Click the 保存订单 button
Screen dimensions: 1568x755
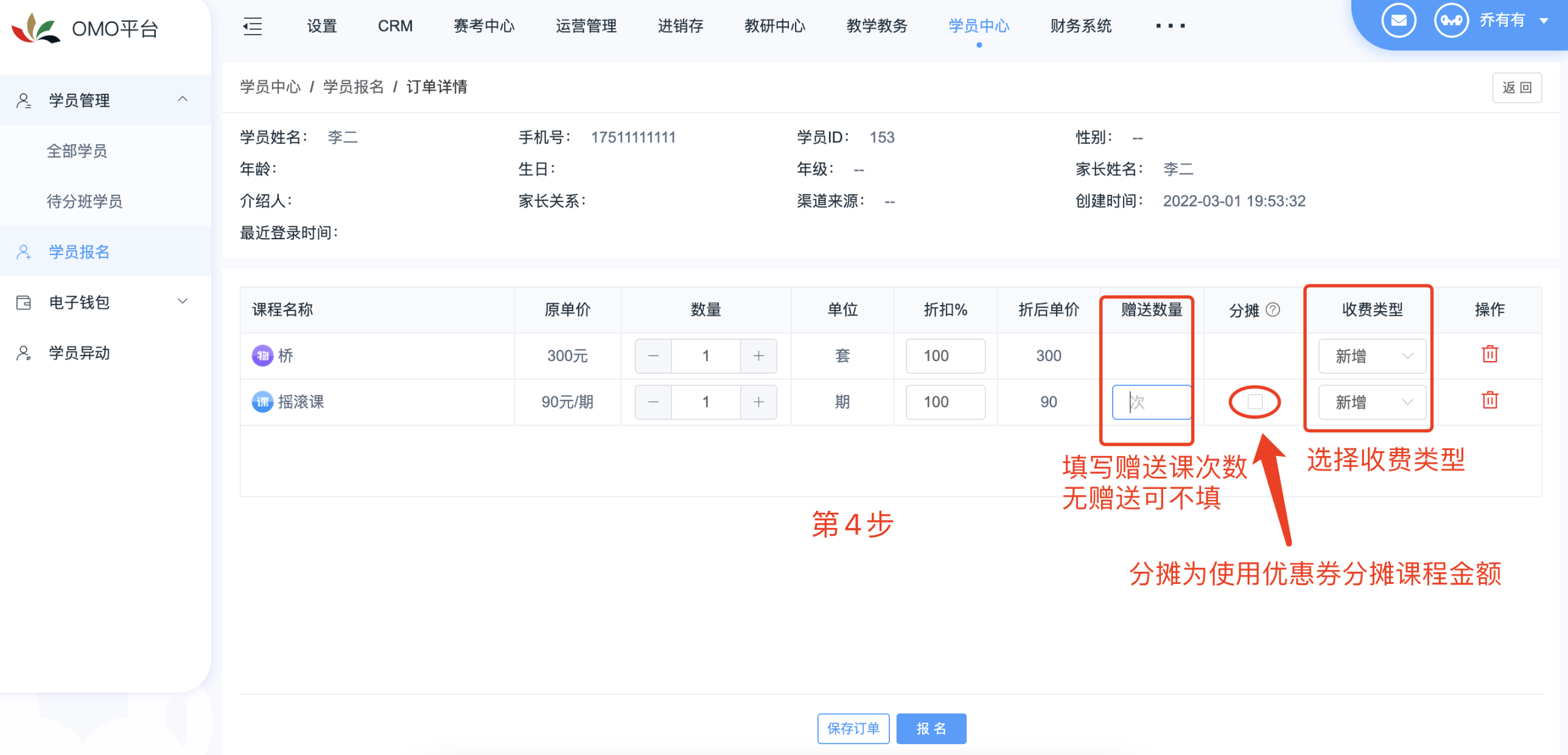tap(853, 728)
